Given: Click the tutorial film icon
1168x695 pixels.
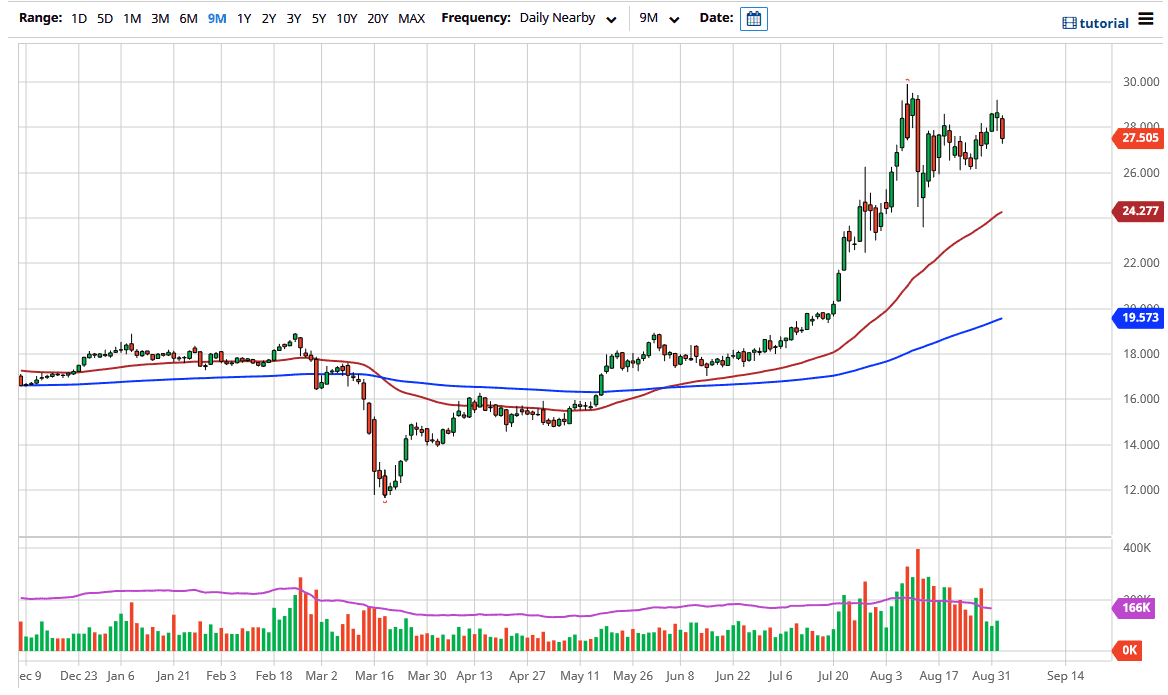Looking at the screenshot, I should 1069,23.
